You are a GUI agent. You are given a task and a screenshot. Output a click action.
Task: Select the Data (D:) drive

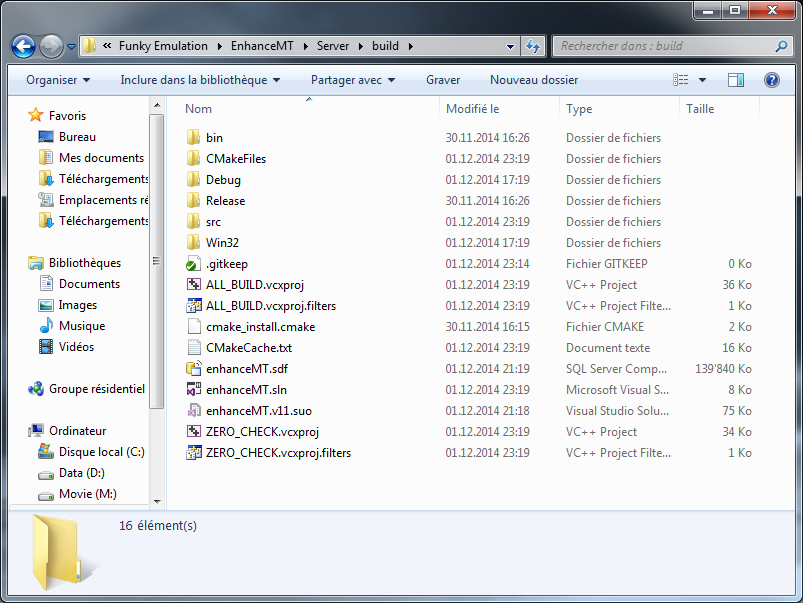point(82,473)
